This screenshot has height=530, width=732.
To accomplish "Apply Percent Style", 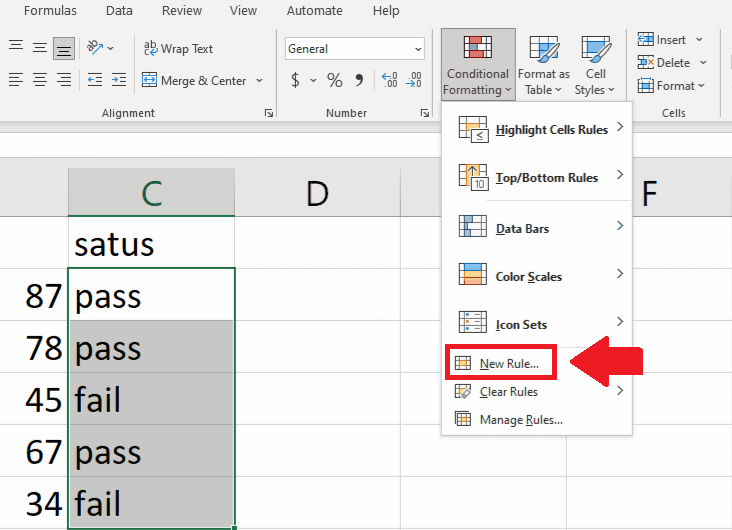I will (x=334, y=80).
